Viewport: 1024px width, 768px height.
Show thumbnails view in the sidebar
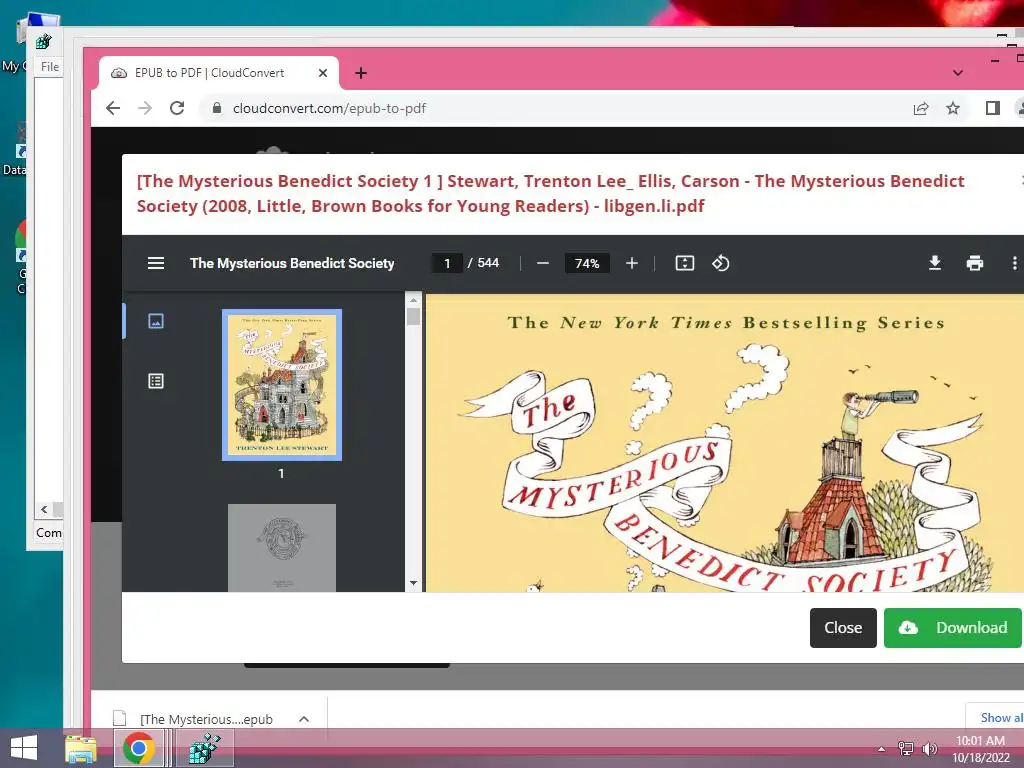pyautogui.click(x=156, y=321)
